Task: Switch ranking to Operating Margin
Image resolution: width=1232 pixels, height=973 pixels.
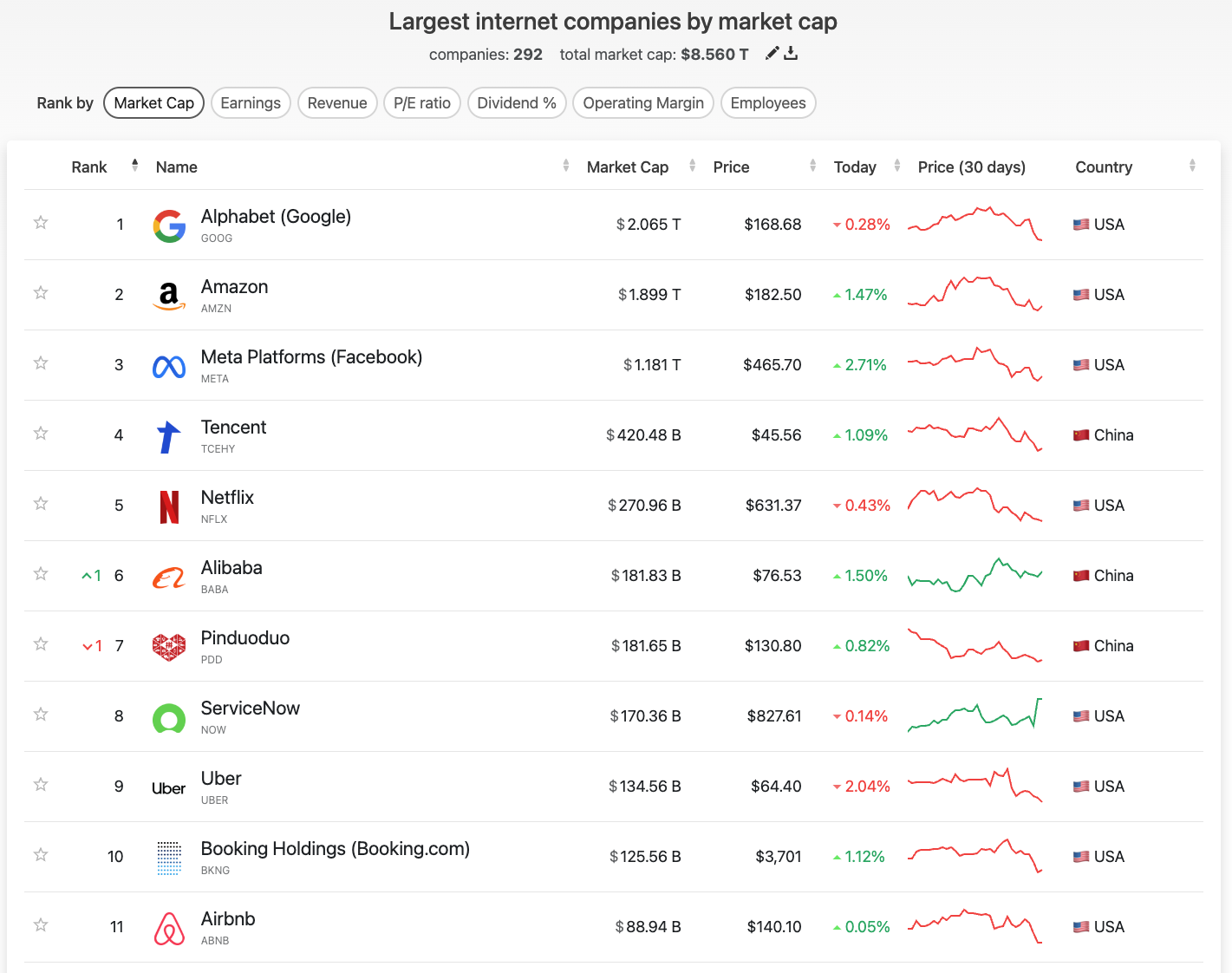Action: tap(643, 103)
